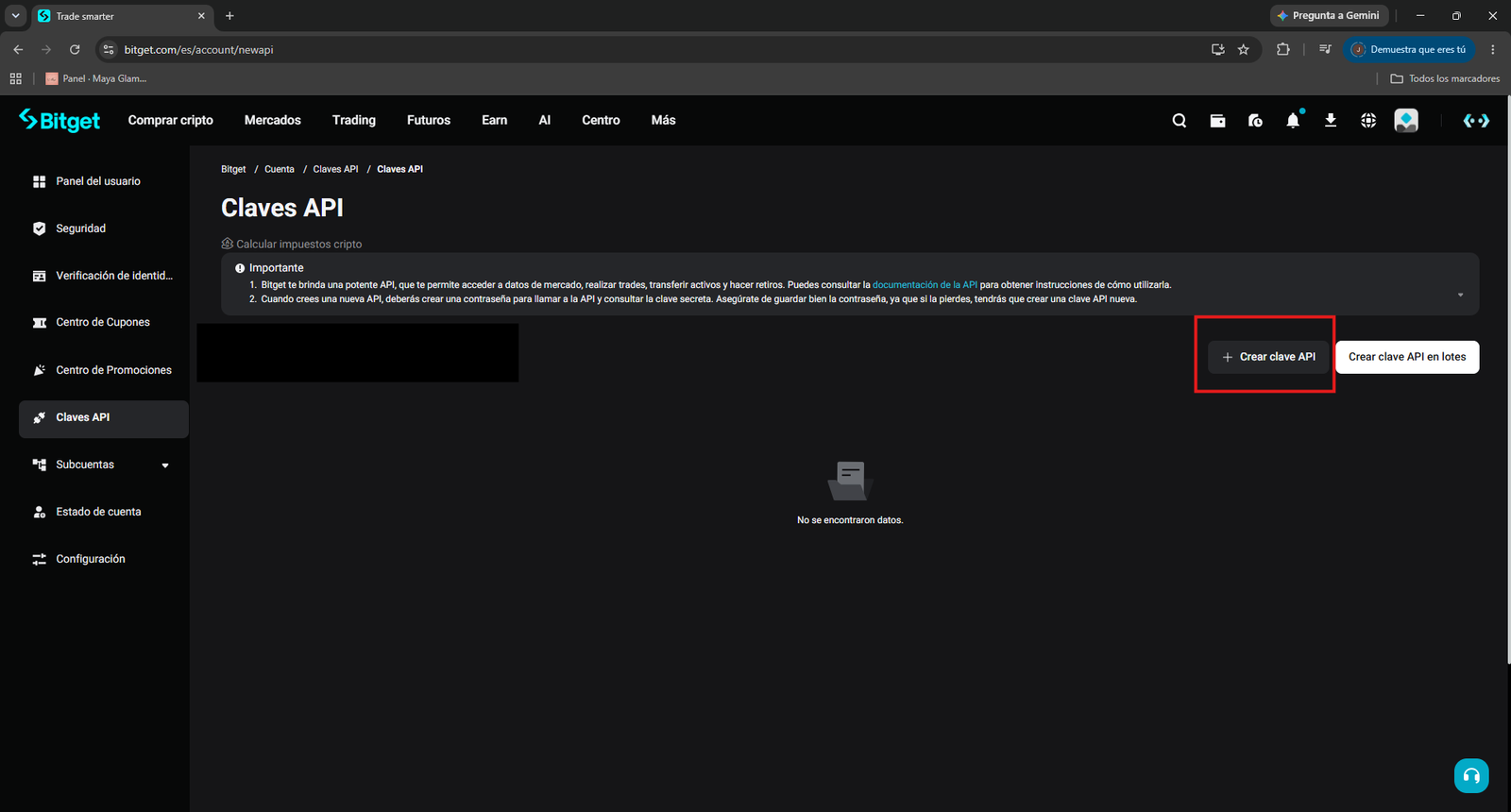Reload the page
This screenshot has width=1511, height=812.
75,50
